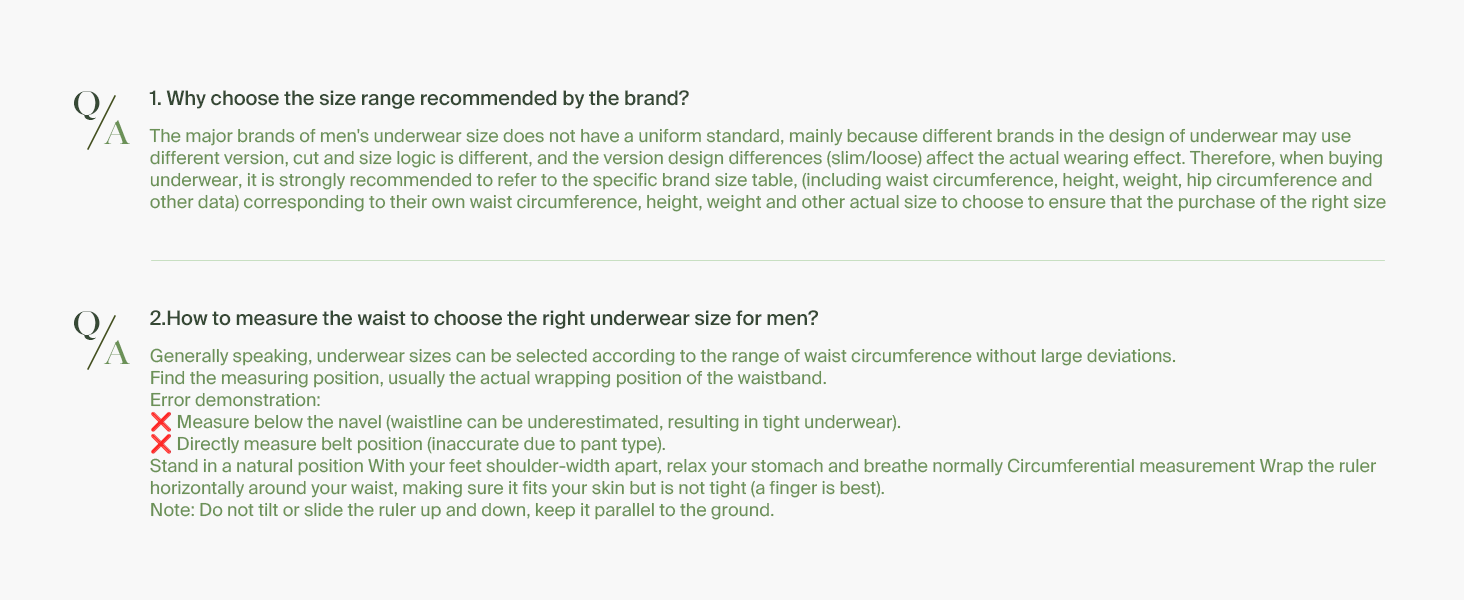Viewport: 1464px width, 600px height.
Task: Click the red X before 'Measure below the navel'
Action: pyautogui.click(x=160, y=422)
